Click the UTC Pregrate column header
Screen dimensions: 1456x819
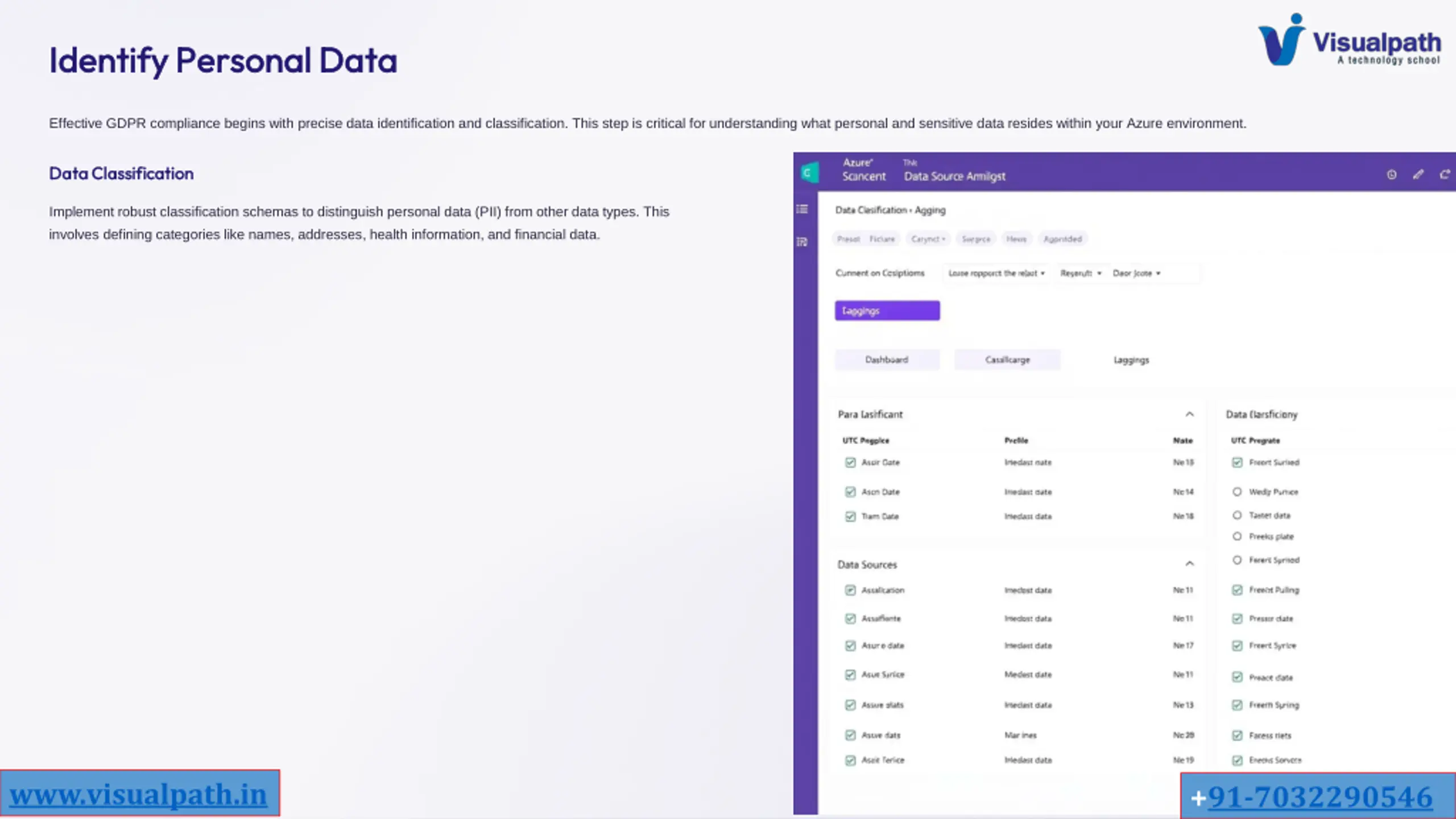tap(1255, 440)
